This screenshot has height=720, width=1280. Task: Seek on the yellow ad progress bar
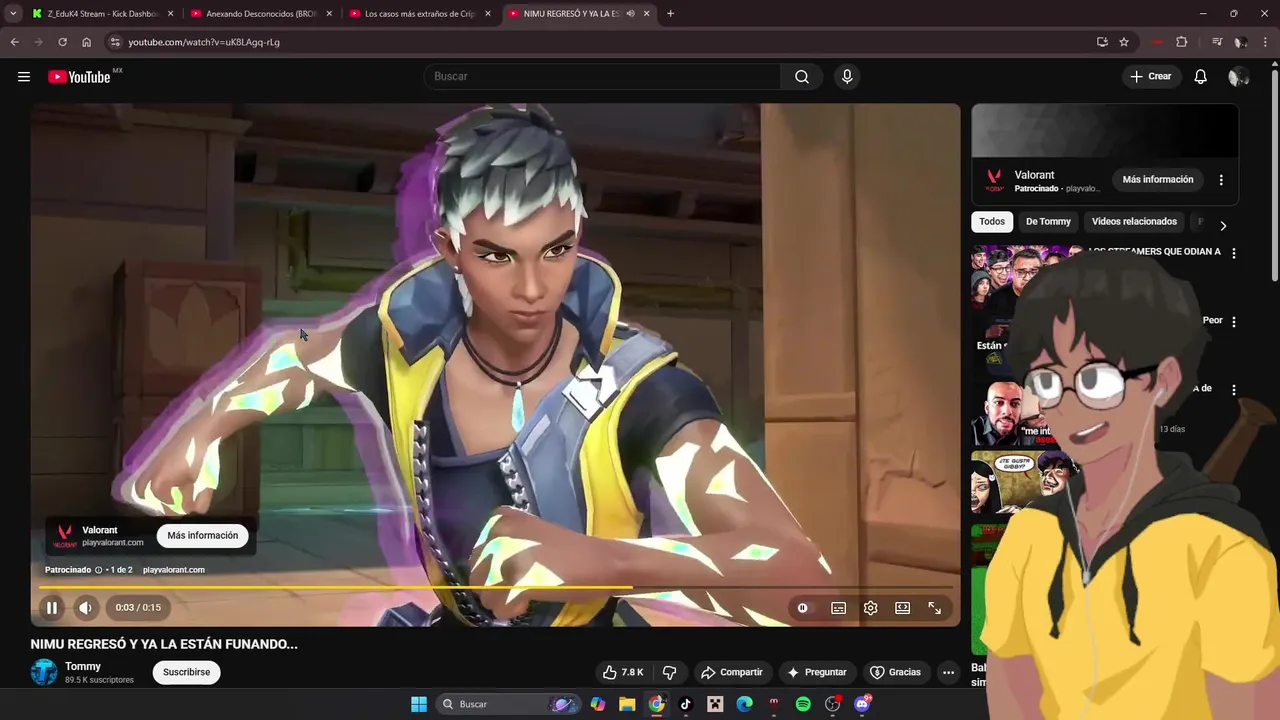click(x=495, y=587)
